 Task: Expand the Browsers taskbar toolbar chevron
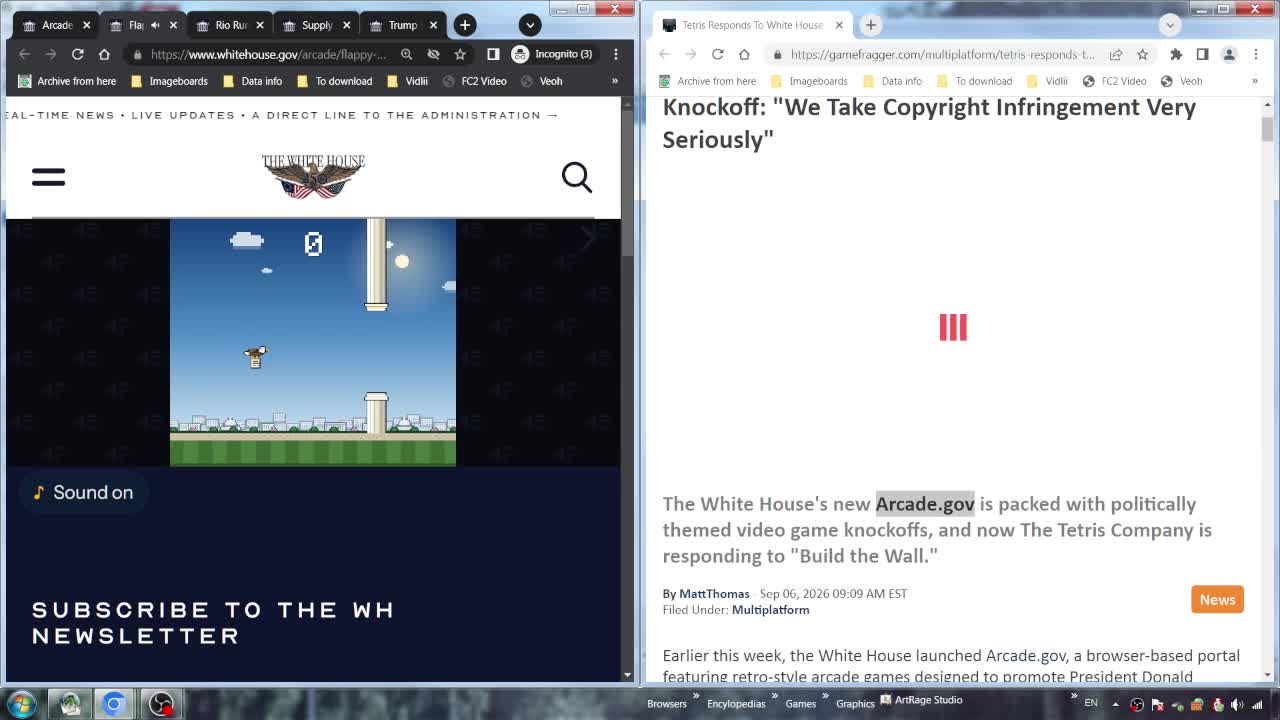695,697
